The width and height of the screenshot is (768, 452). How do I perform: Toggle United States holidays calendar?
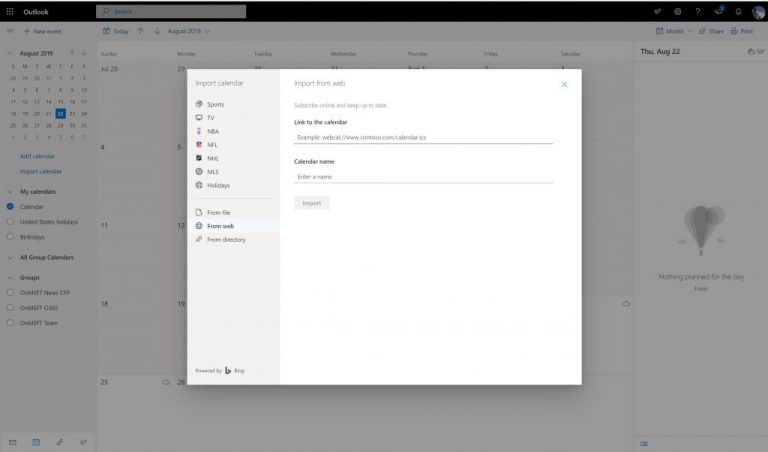tap(10, 222)
